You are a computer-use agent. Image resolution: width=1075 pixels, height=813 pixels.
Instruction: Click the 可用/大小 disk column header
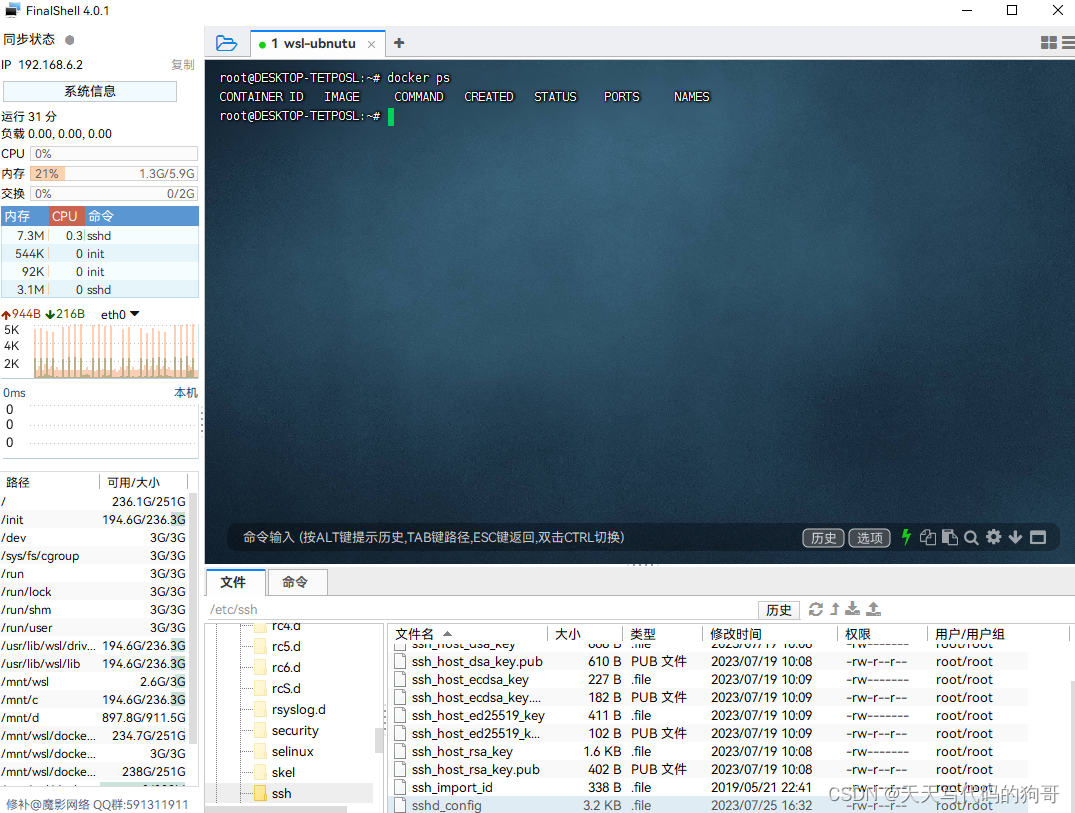(x=143, y=482)
